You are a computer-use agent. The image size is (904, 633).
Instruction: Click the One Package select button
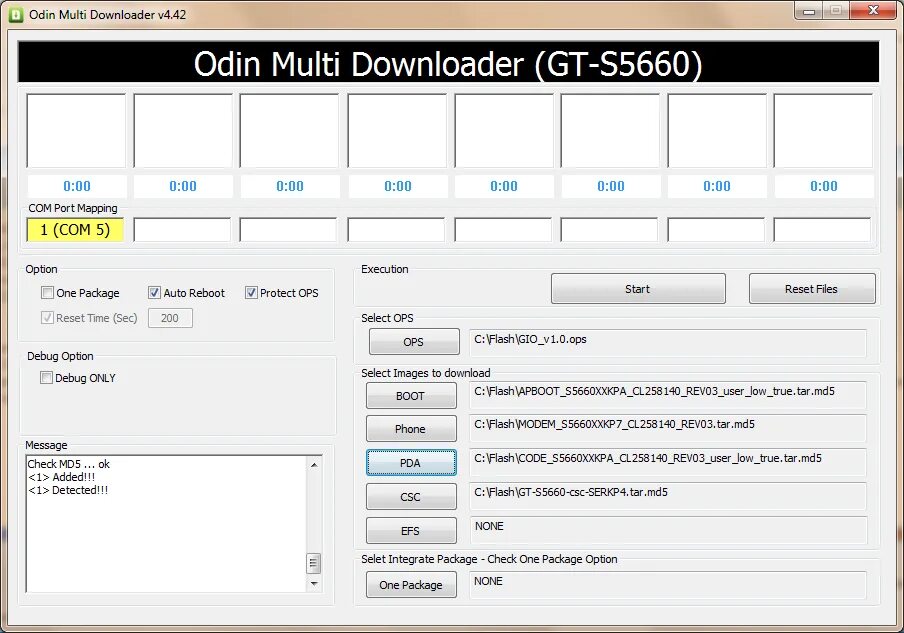[x=411, y=585]
